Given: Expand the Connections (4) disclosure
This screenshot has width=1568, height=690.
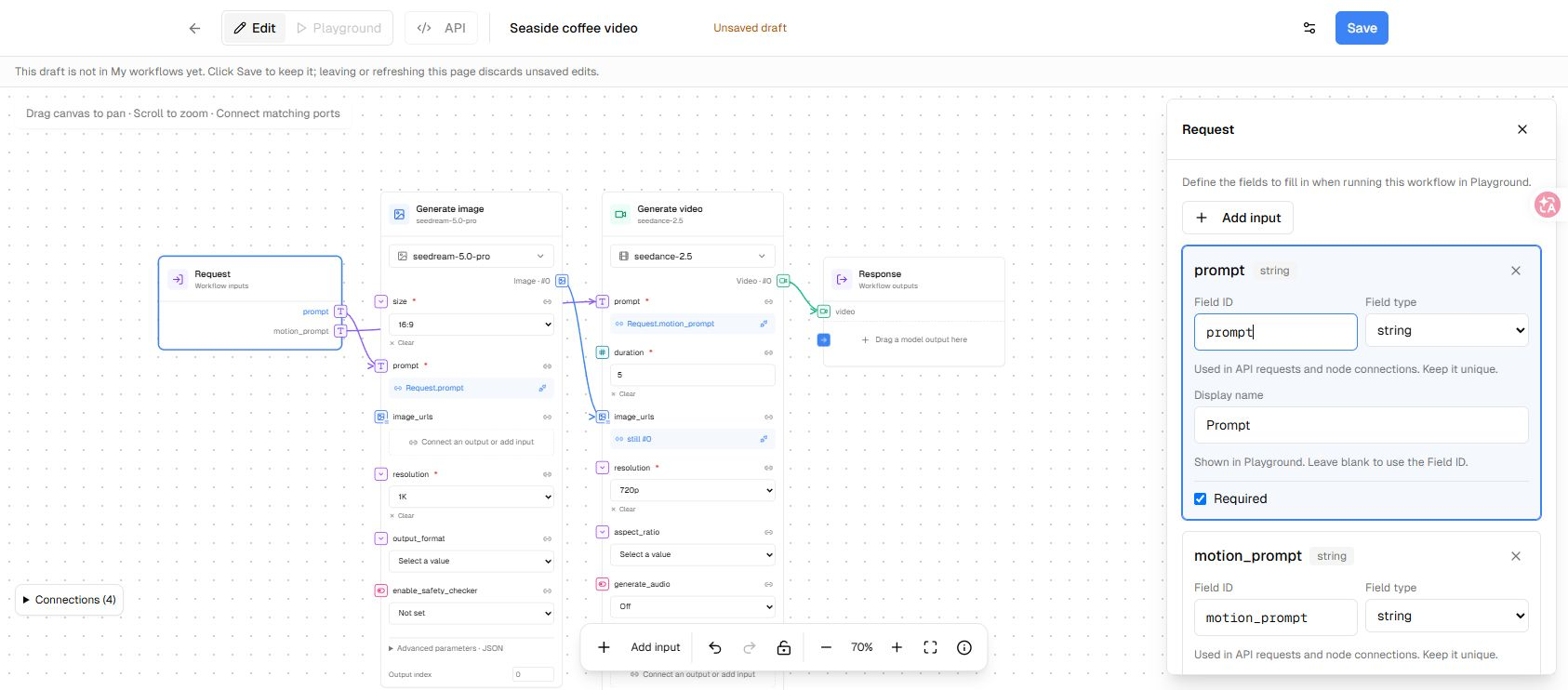Looking at the screenshot, I should 70,600.
